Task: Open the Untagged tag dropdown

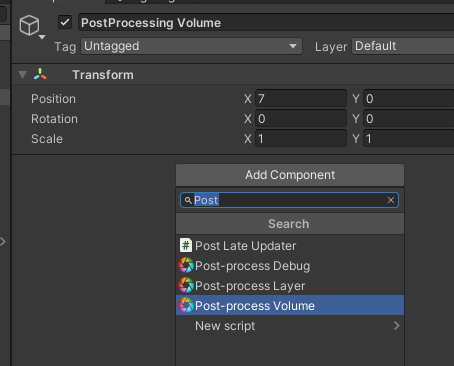Action: pos(191,46)
